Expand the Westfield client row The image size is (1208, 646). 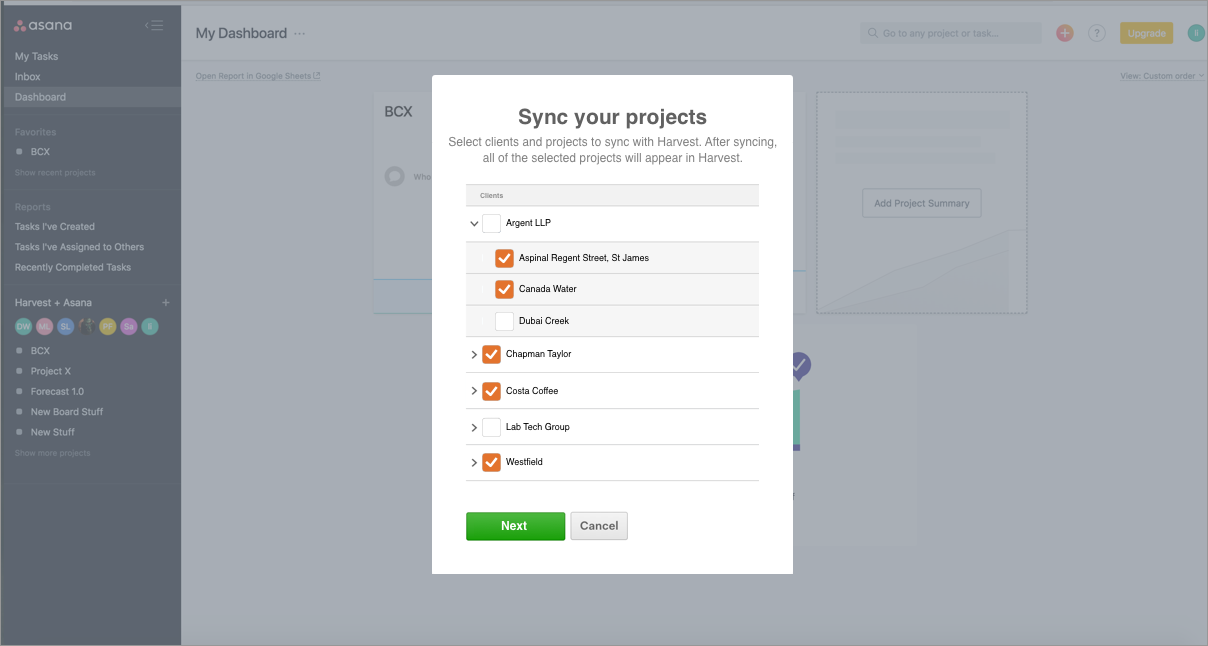474,463
